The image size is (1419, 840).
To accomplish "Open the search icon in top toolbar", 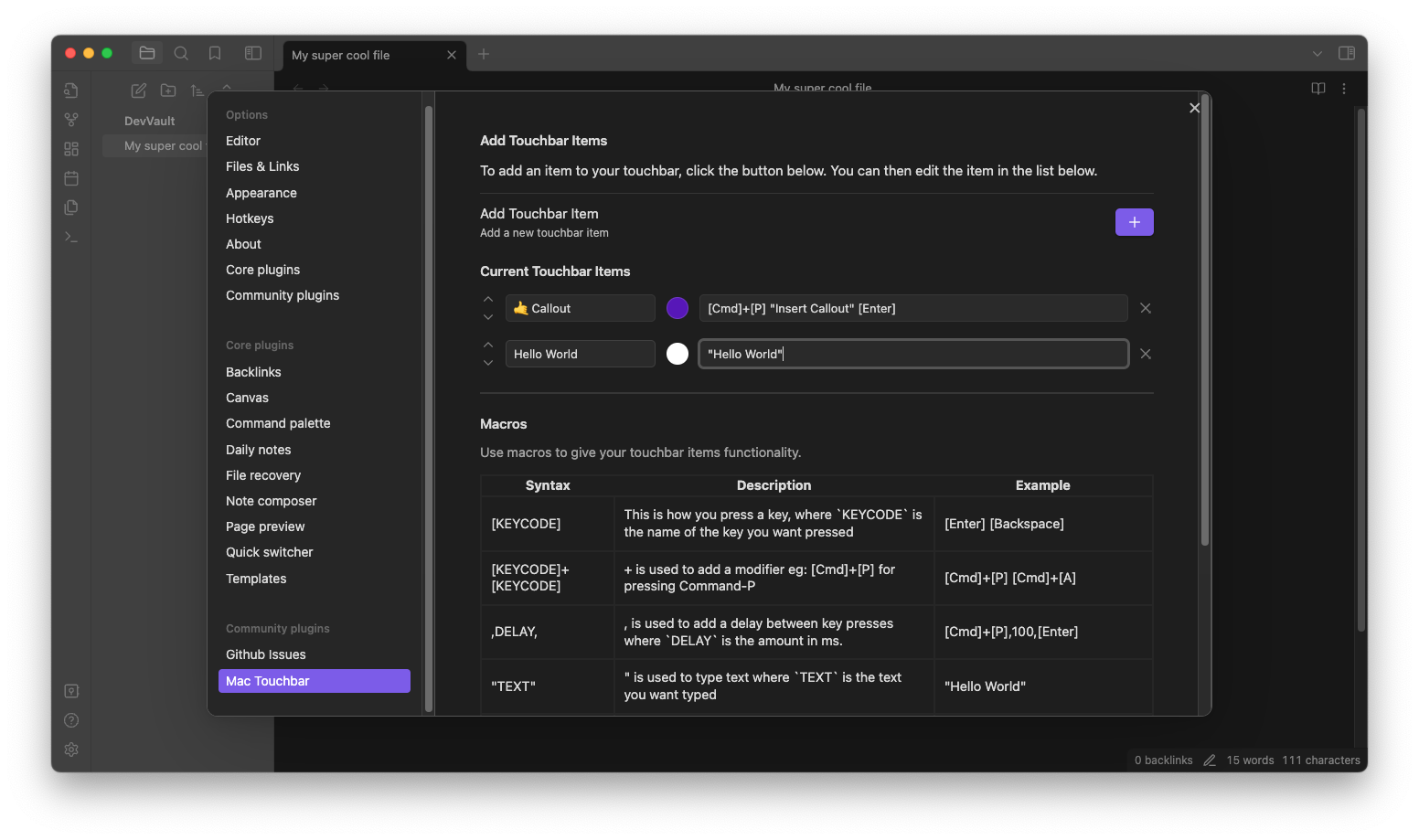I will (x=181, y=53).
